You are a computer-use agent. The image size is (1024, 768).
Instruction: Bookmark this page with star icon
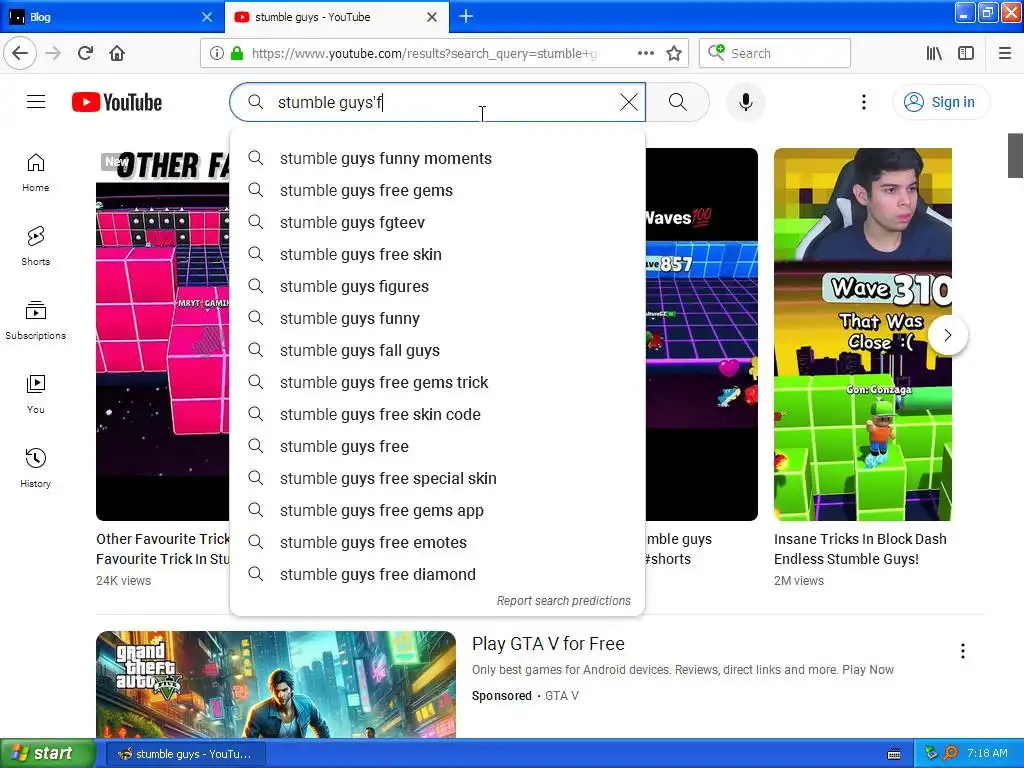point(674,53)
